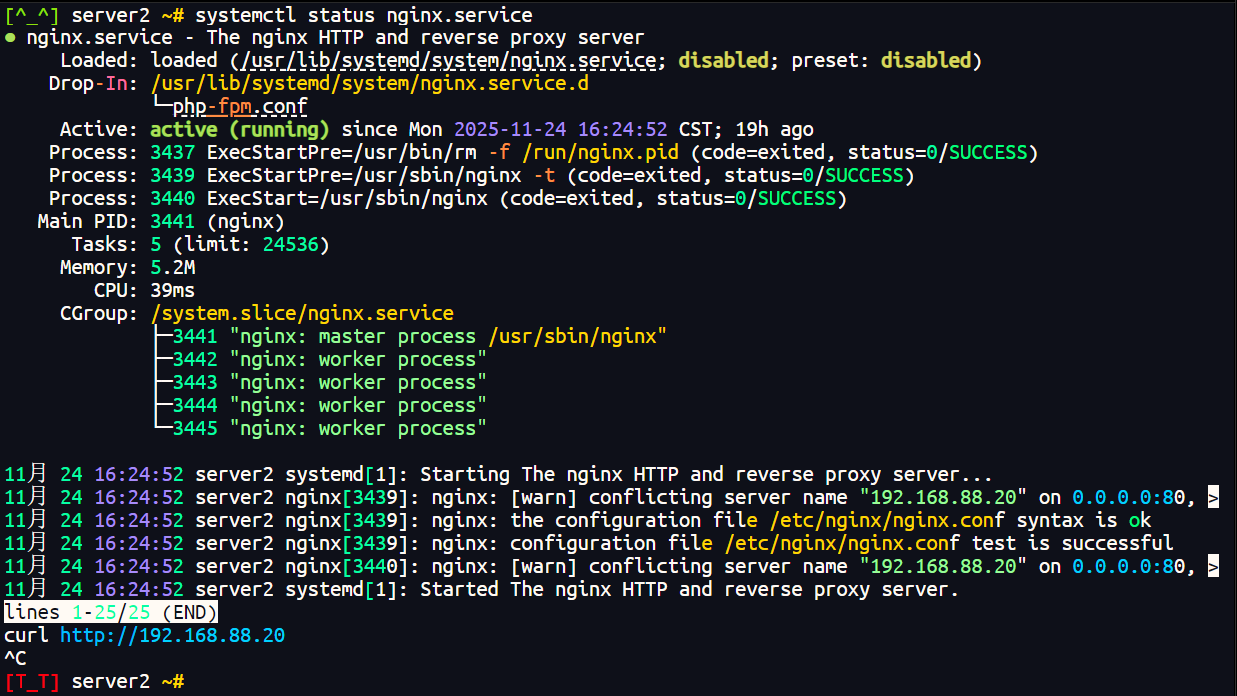This screenshot has width=1237, height=696.
Task: Click process ID 3437 in the Process list
Action: click(x=172, y=153)
